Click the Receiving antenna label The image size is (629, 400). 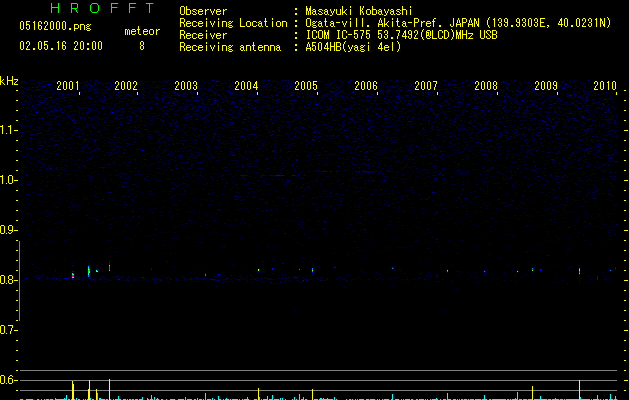point(230,47)
